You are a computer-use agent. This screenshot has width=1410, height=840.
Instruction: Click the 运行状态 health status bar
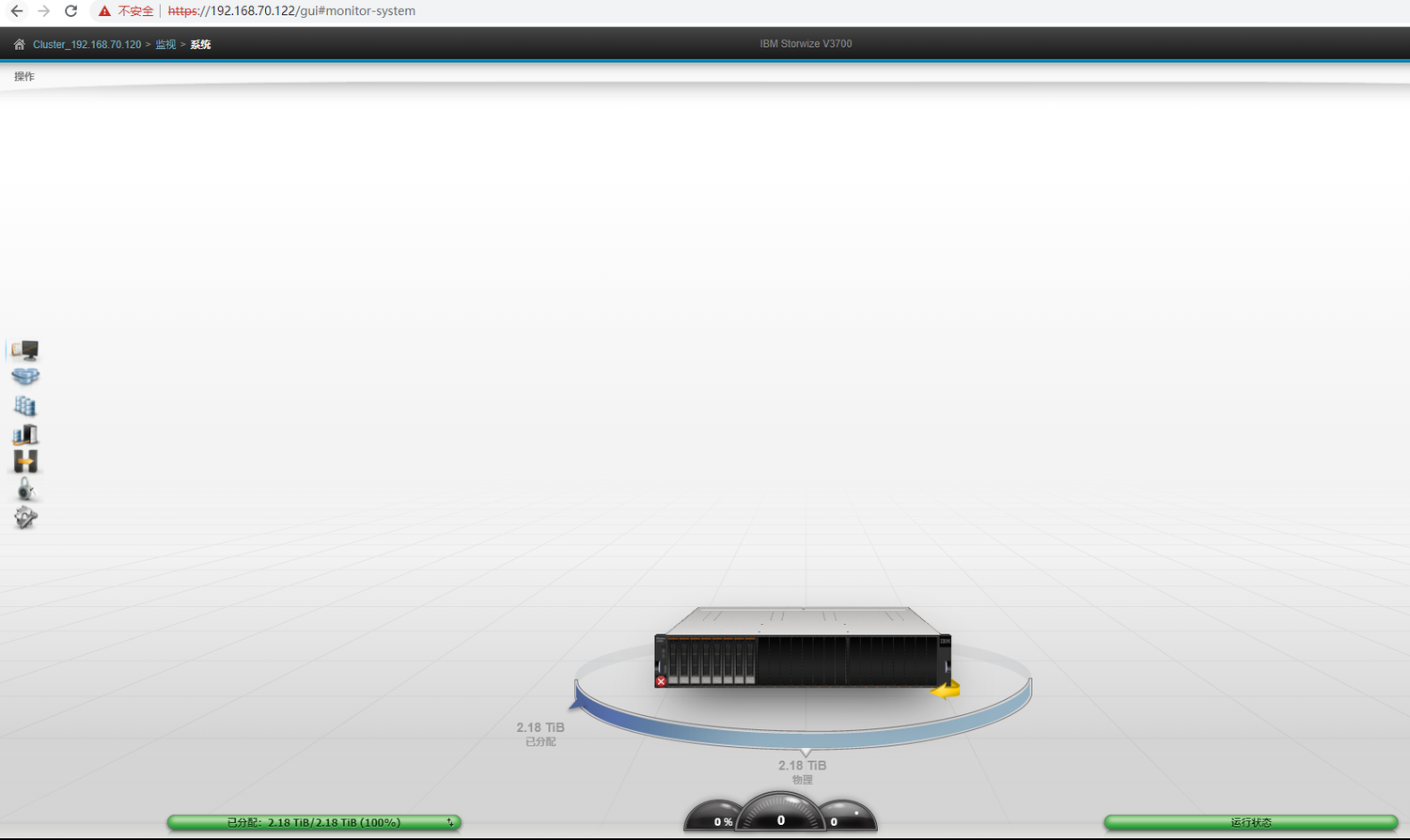pyautogui.click(x=1250, y=822)
